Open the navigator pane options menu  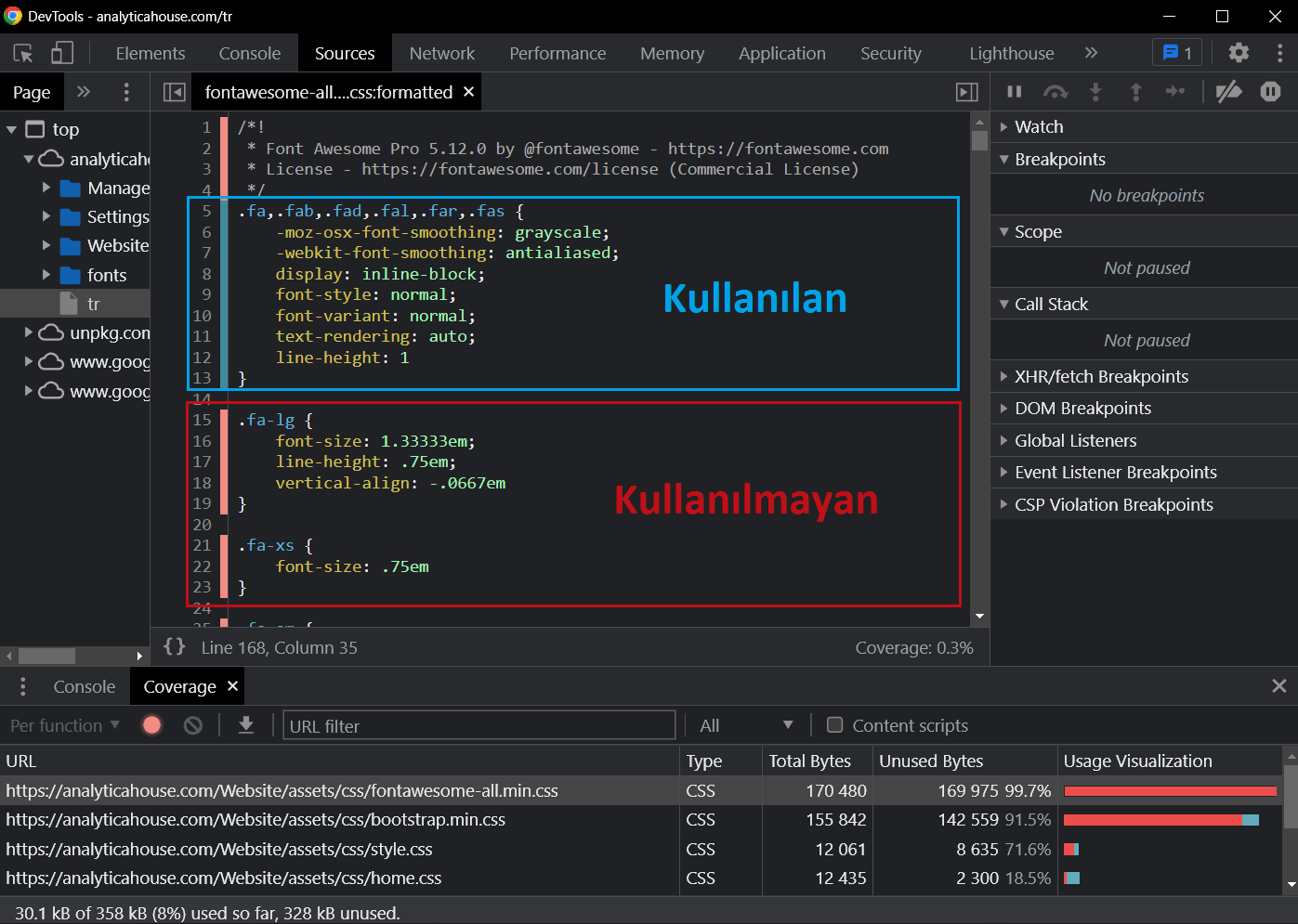[x=126, y=92]
